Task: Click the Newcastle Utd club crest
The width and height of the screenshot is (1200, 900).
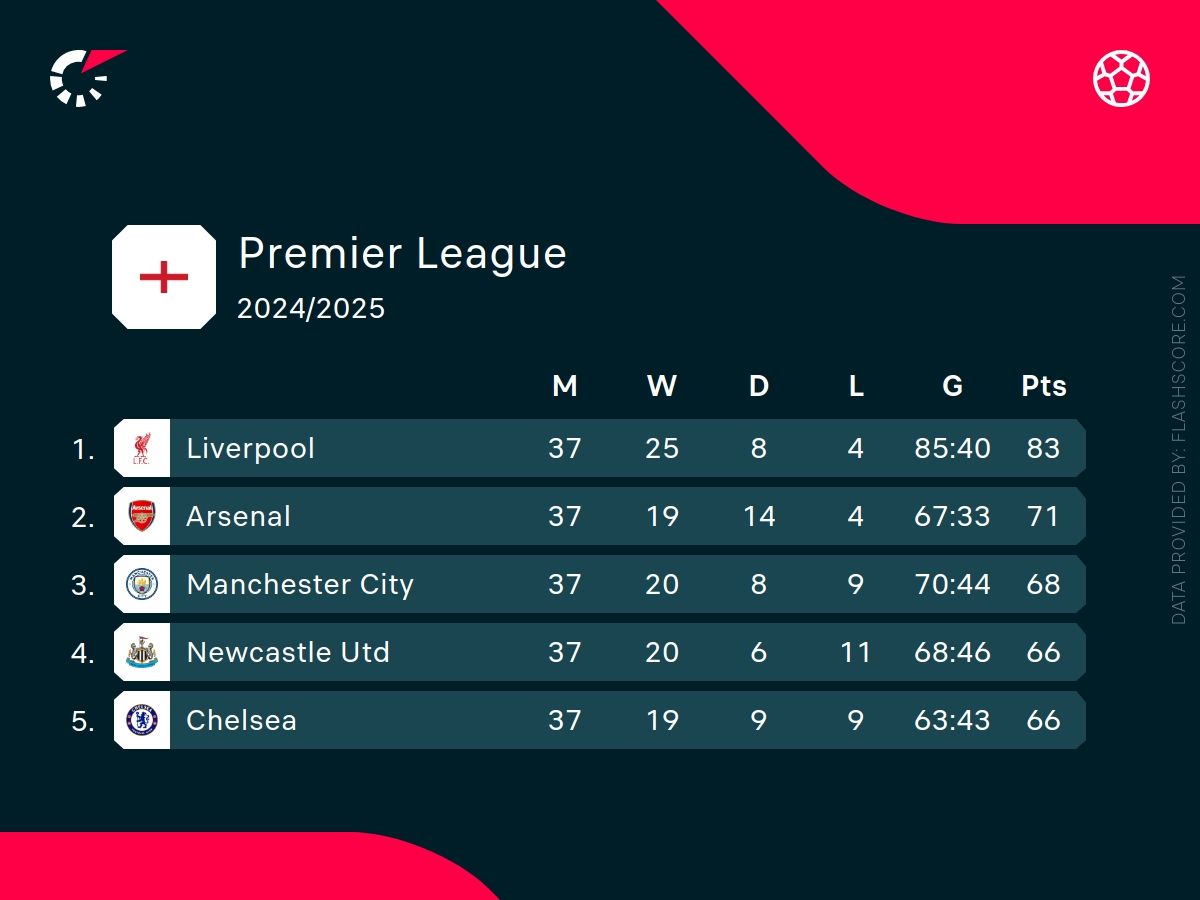Action: pos(142,652)
